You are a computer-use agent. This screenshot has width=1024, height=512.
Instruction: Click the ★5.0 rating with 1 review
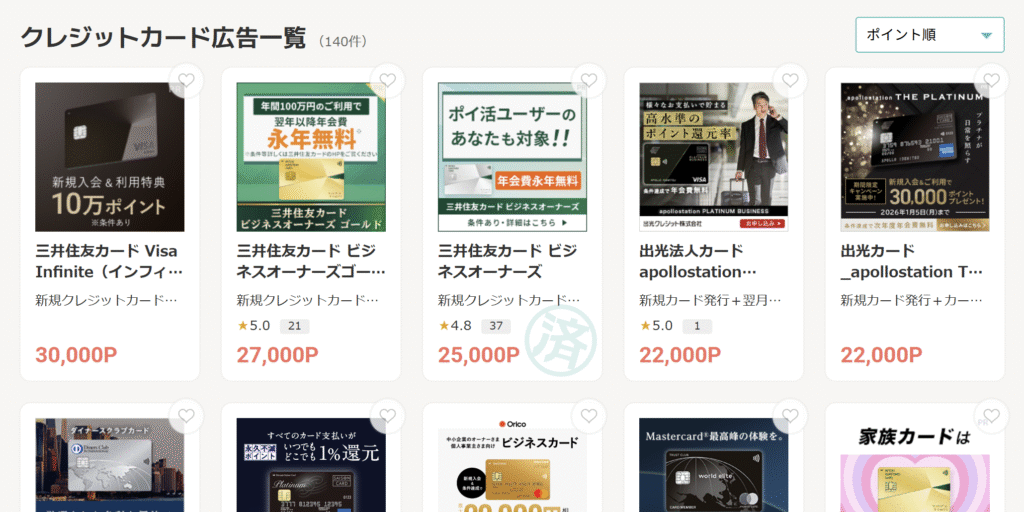pyautogui.click(x=656, y=325)
